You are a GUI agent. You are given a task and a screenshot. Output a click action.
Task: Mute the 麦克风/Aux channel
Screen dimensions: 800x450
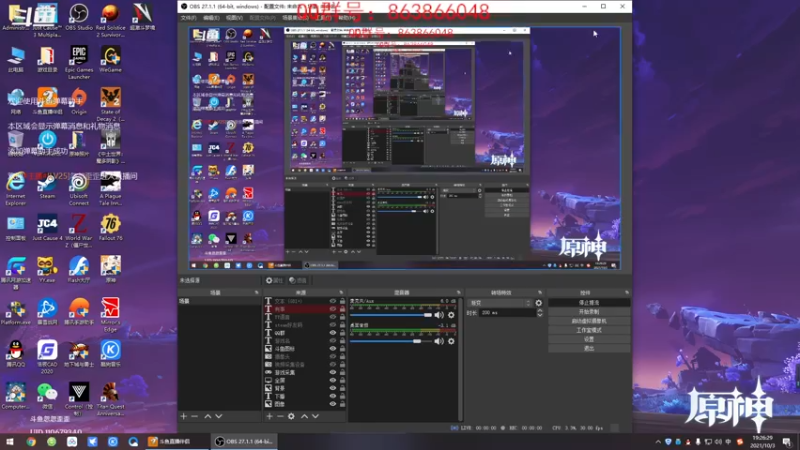tap(439, 315)
